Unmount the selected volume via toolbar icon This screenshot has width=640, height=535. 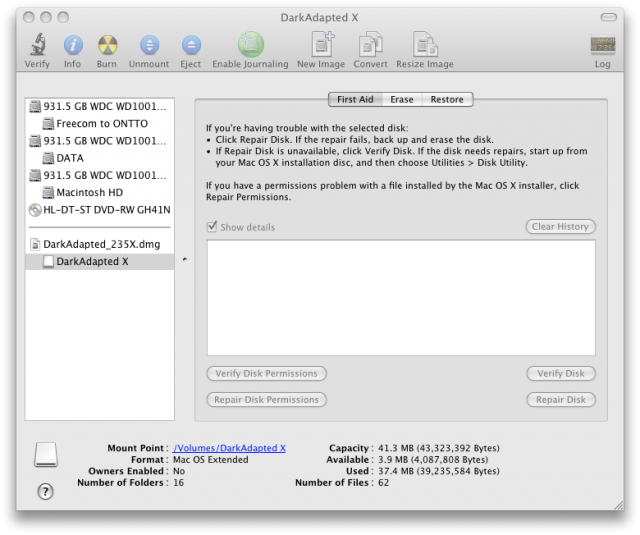click(x=149, y=45)
